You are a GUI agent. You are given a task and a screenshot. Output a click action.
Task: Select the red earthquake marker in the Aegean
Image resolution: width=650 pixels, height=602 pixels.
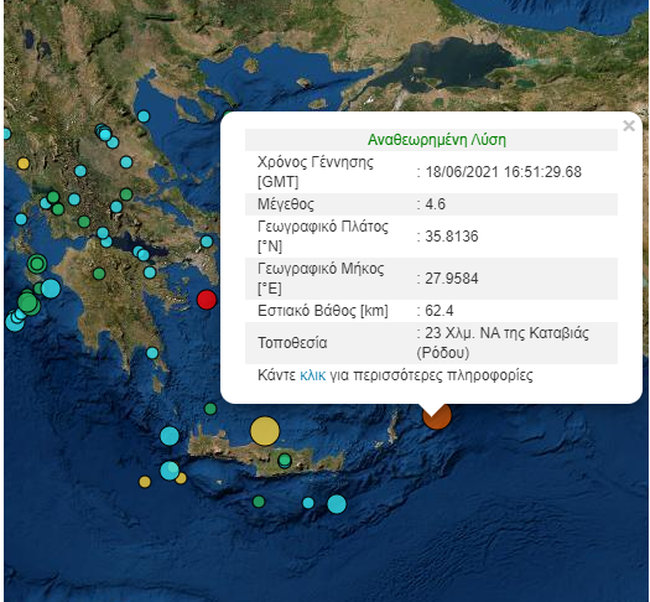tap(207, 299)
